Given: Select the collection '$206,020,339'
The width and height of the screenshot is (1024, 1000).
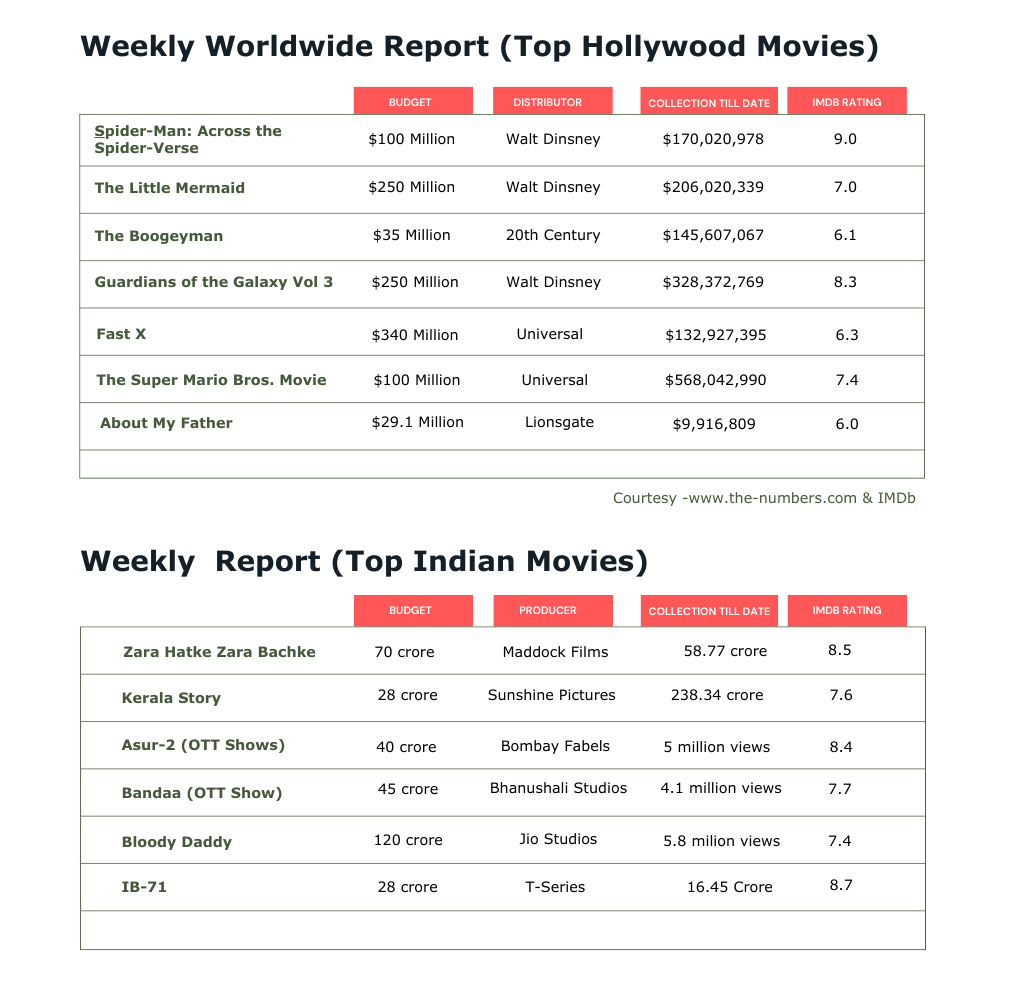Looking at the screenshot, I should pos(713,187).
